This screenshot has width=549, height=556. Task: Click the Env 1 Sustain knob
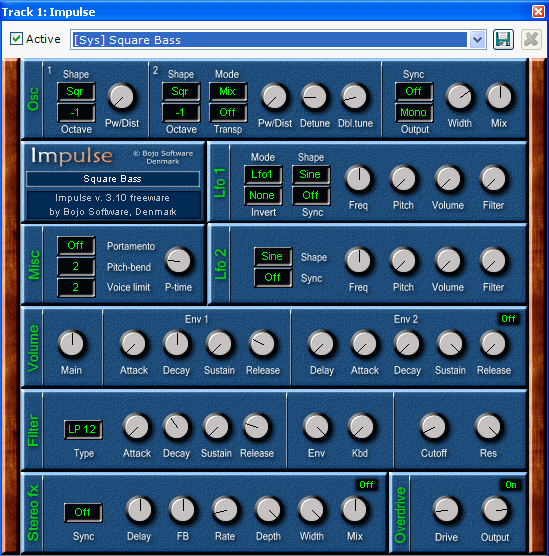[220, 344]
